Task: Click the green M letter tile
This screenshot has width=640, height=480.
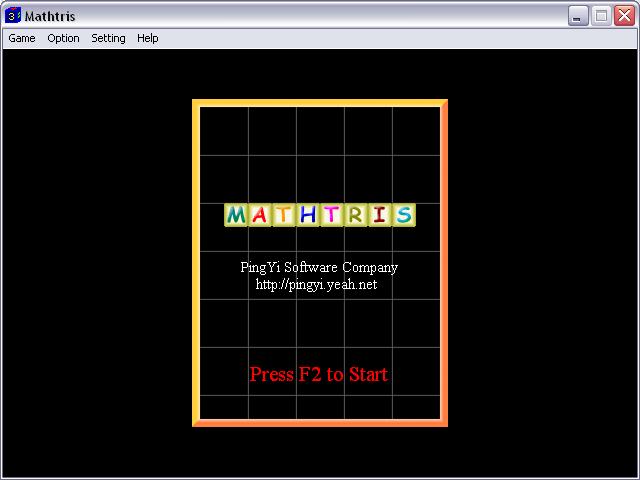Action: (x=236, y=215)
